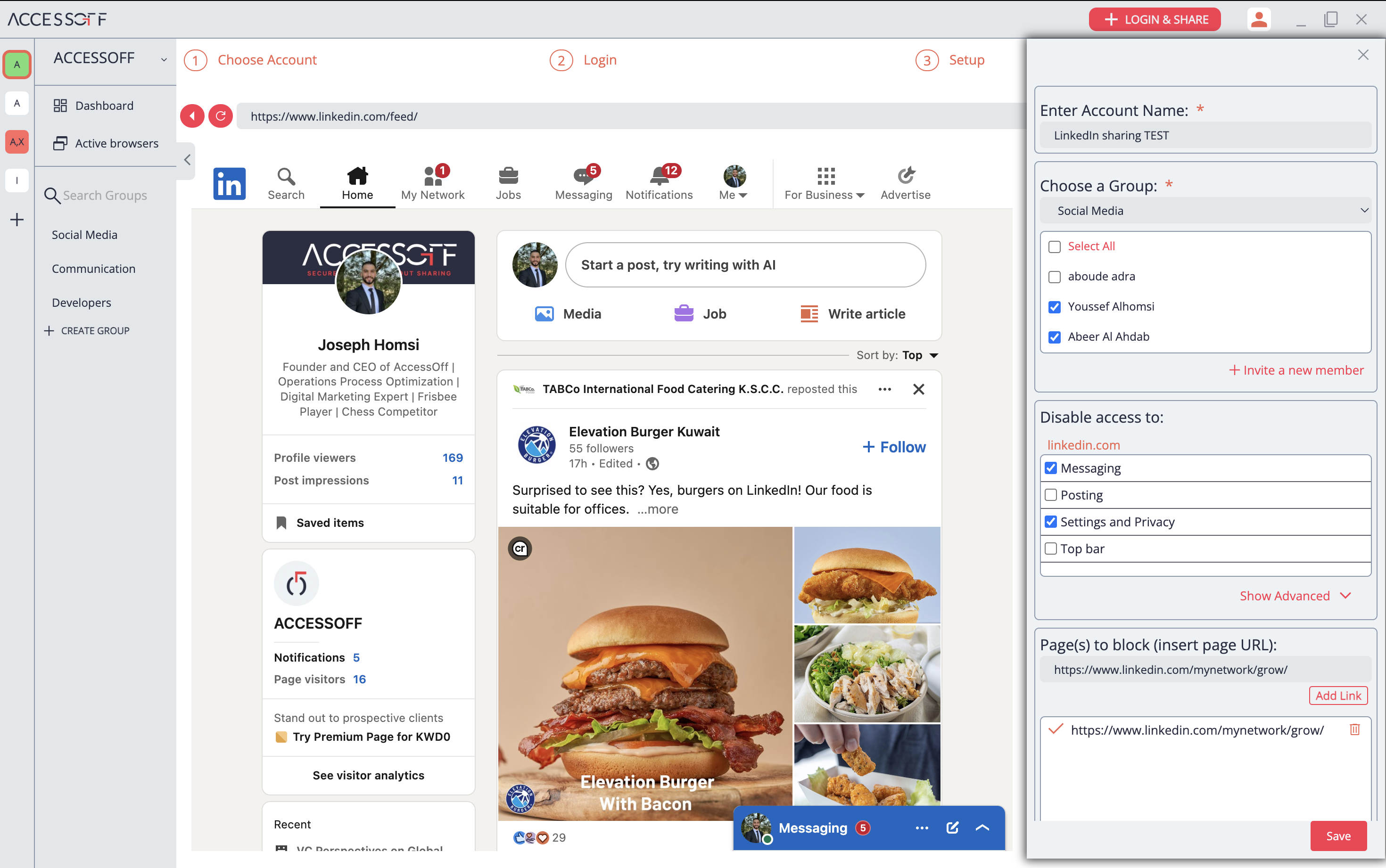Change Sort by Top dropdown
The width and height of the screenshot is (1386, 868).
[x=920, y=355]
